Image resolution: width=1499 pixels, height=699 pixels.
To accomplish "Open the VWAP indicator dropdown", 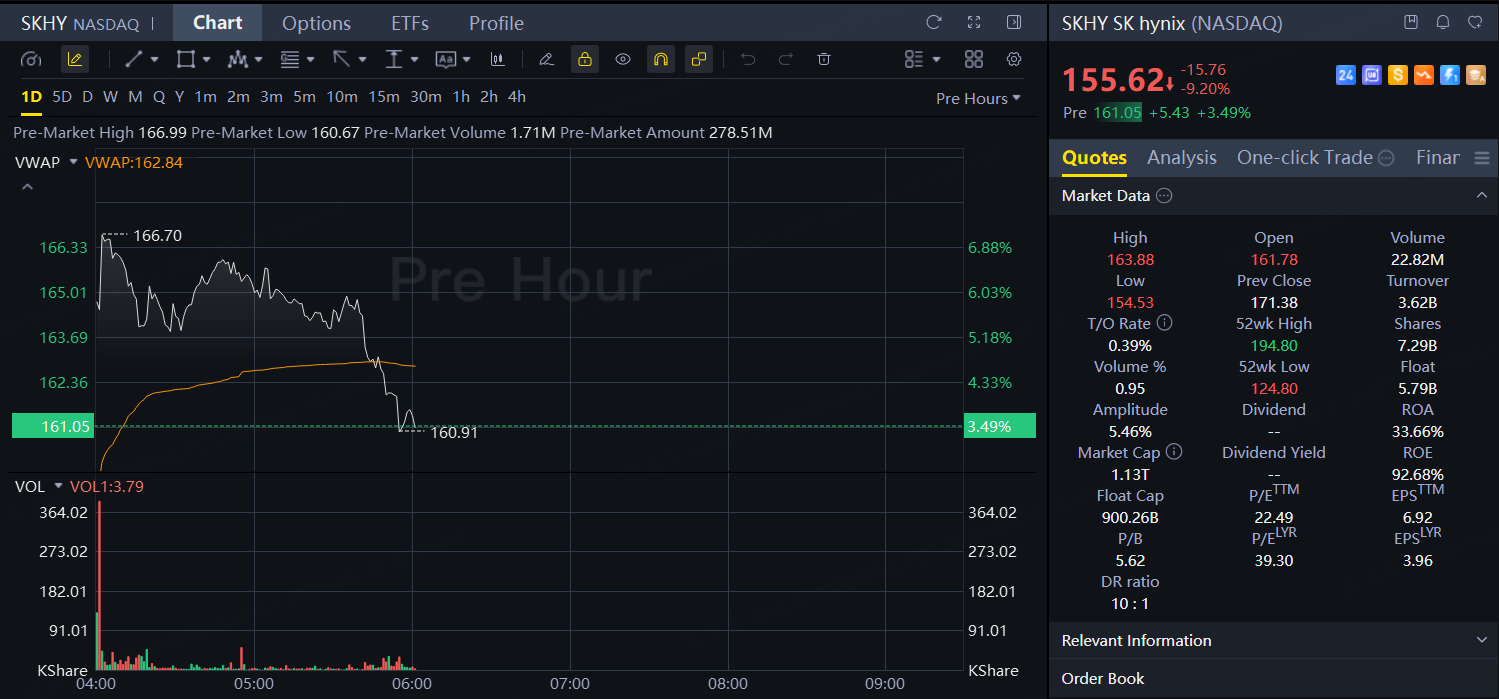I will (73, 162).
